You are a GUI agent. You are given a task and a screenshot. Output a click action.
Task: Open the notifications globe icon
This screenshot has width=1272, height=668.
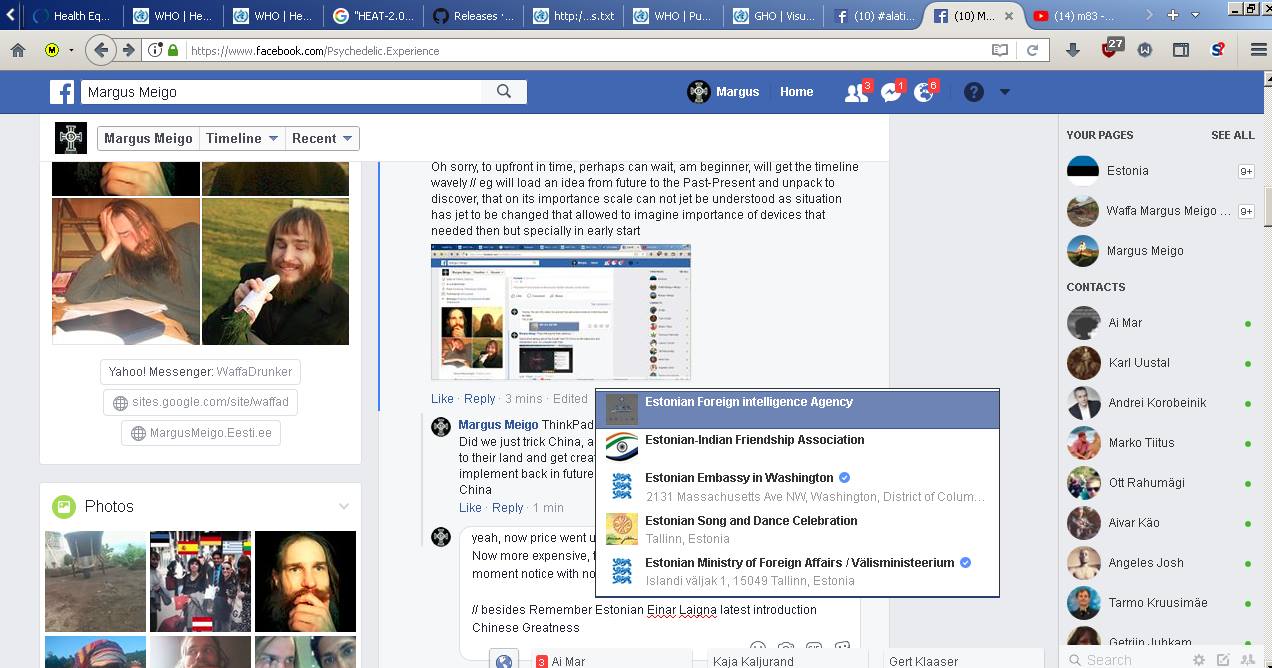point(924,92)
